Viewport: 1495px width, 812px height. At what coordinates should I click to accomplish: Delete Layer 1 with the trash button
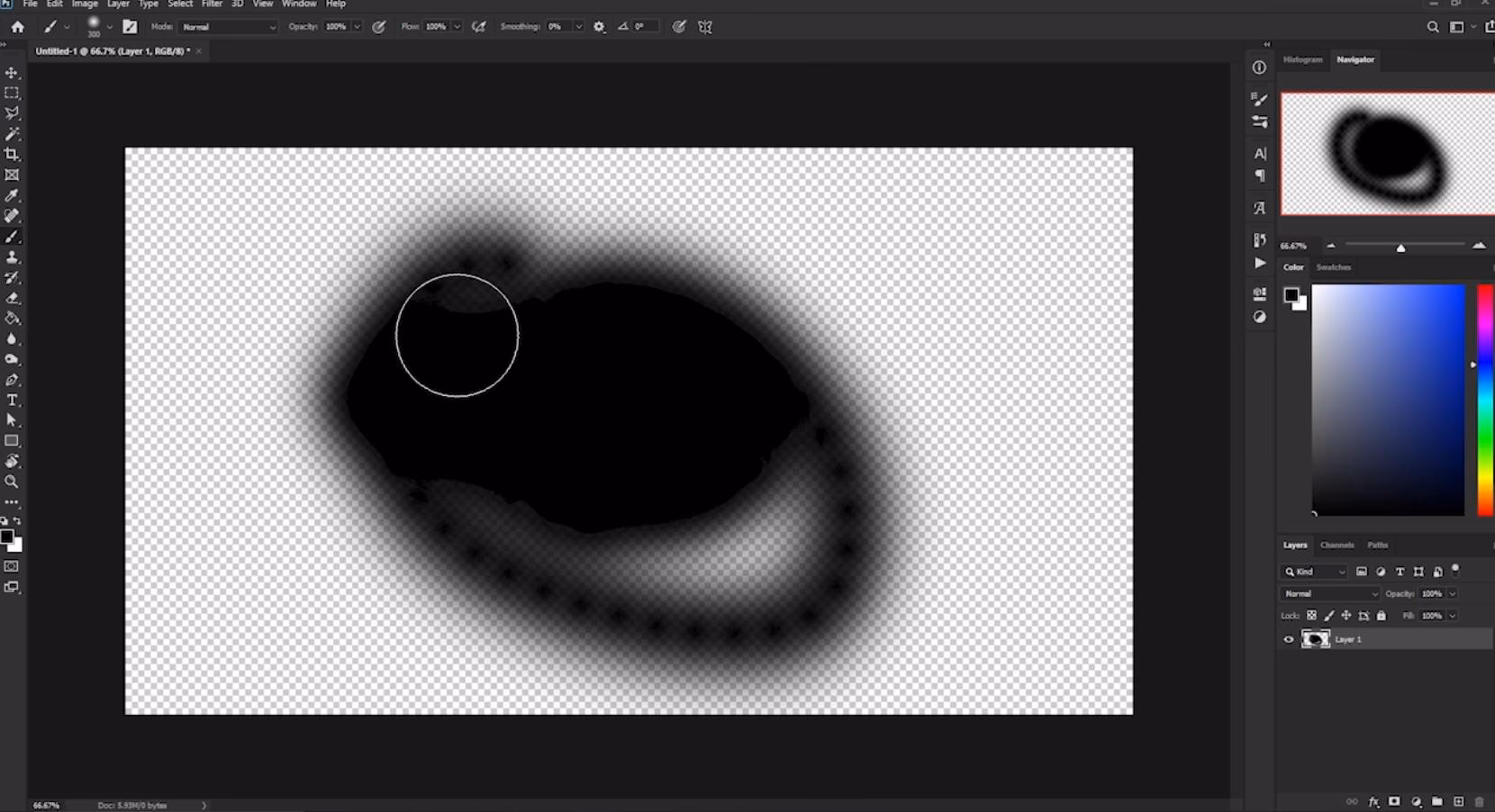(1478, 801)
